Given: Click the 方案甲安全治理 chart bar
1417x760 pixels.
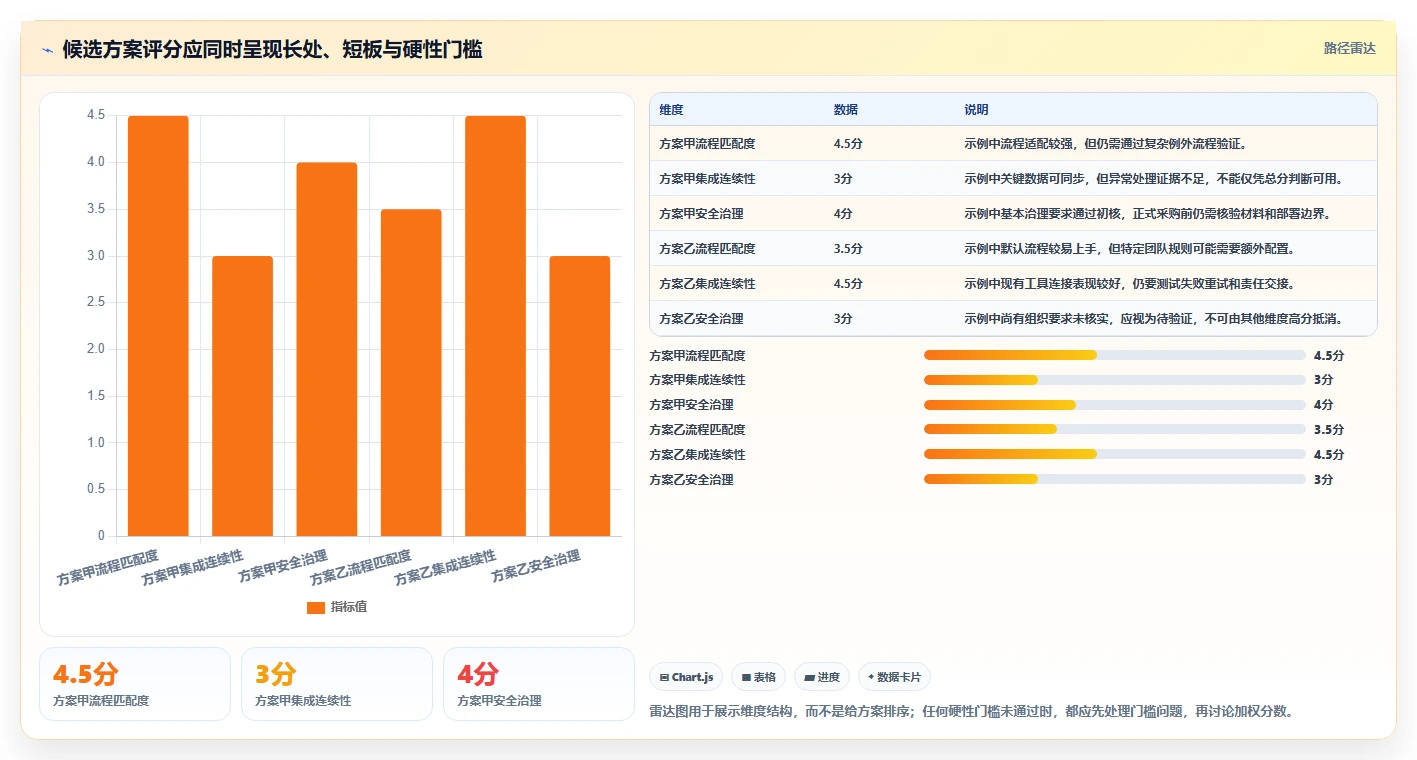Looking at the screenshot, I should tap(327, 349).
